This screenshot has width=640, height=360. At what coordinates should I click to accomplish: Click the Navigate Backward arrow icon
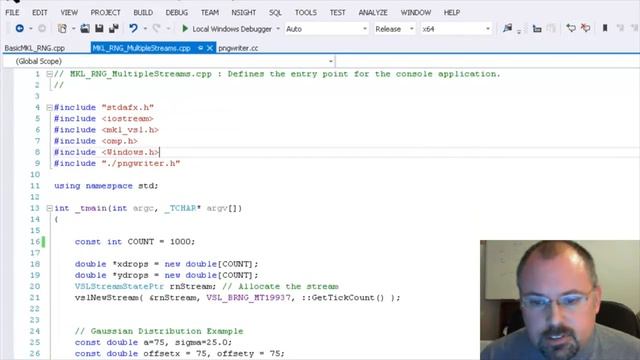click(19, 28)
